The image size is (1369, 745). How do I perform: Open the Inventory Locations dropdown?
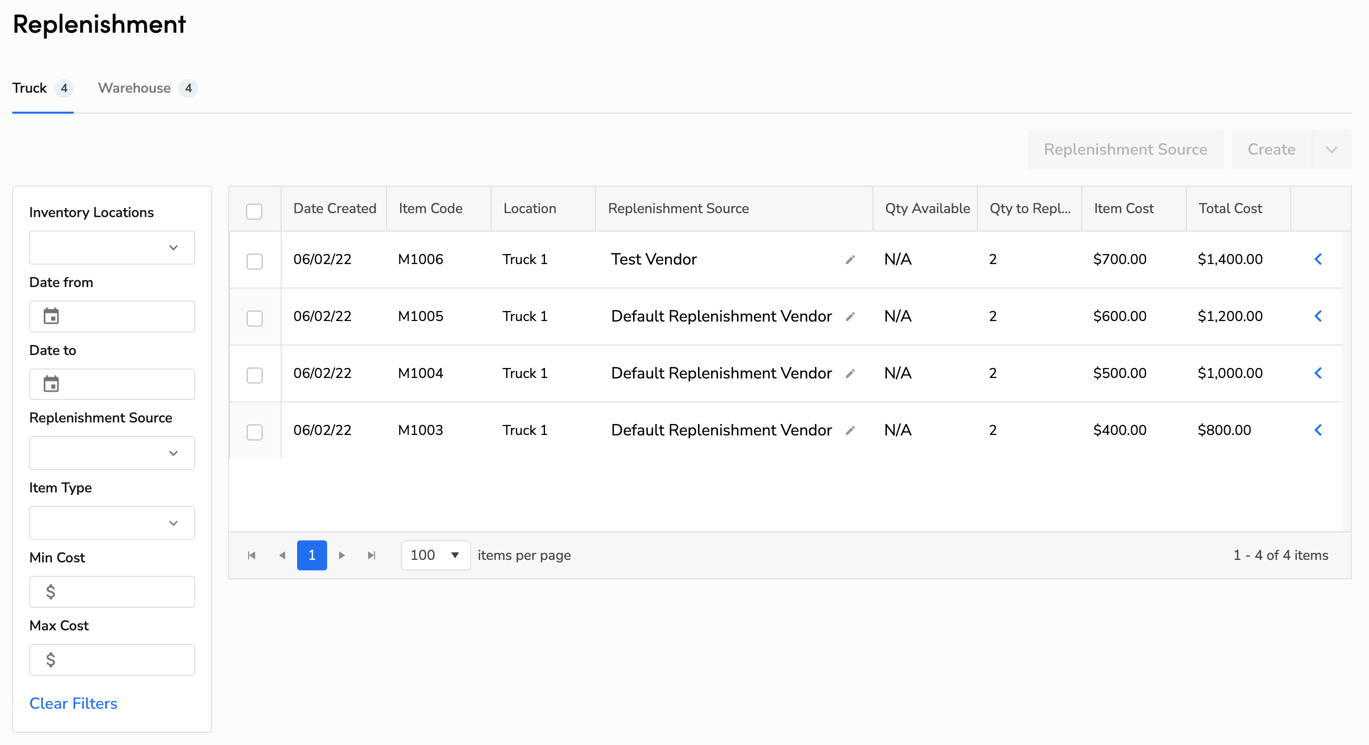[111, 247]
